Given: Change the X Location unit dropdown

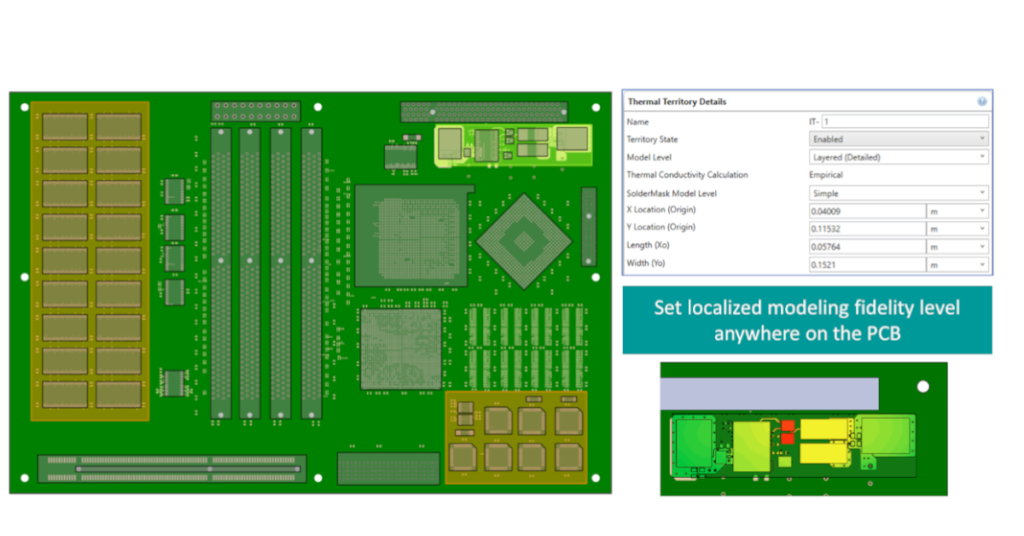Looking at the screenshot, I should click(958, 211).
